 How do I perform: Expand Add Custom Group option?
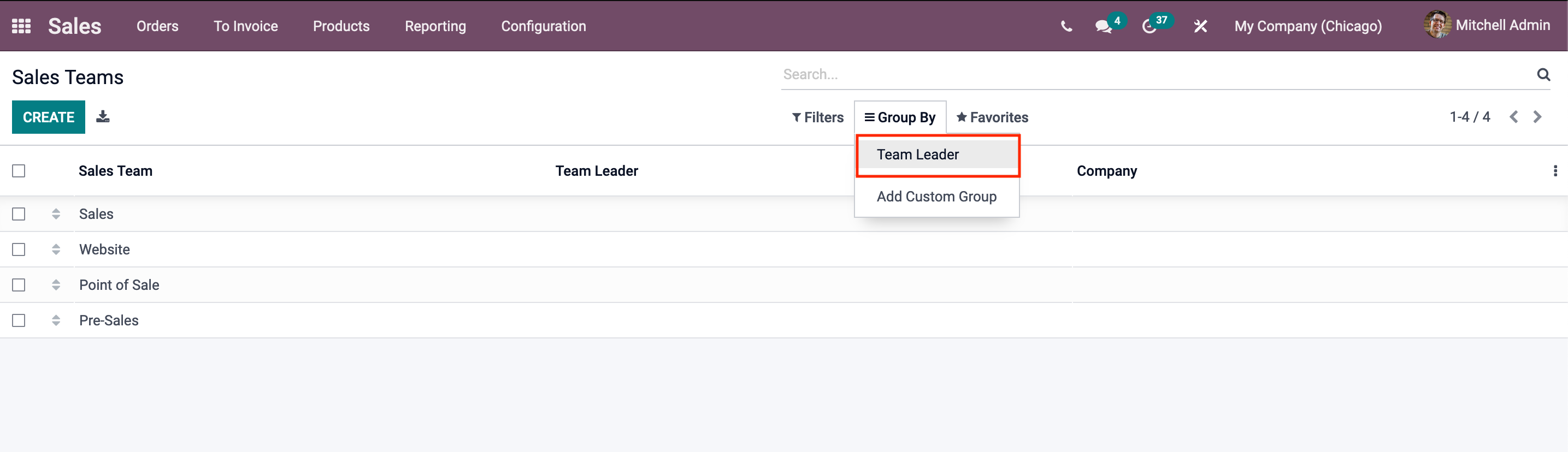(937, 197)
